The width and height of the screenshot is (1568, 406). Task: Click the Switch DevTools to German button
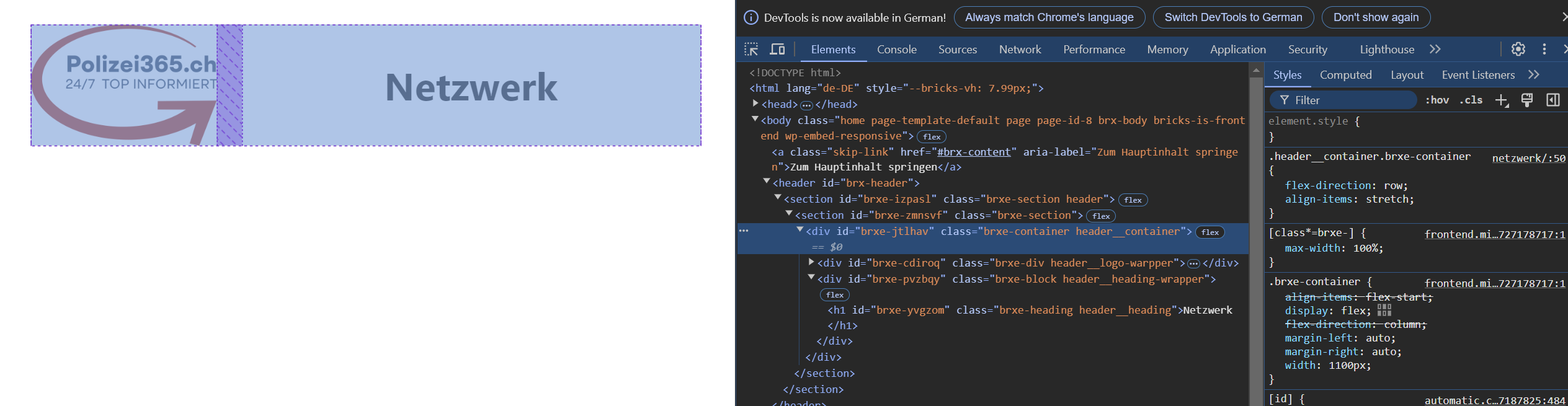point(1232,17)
